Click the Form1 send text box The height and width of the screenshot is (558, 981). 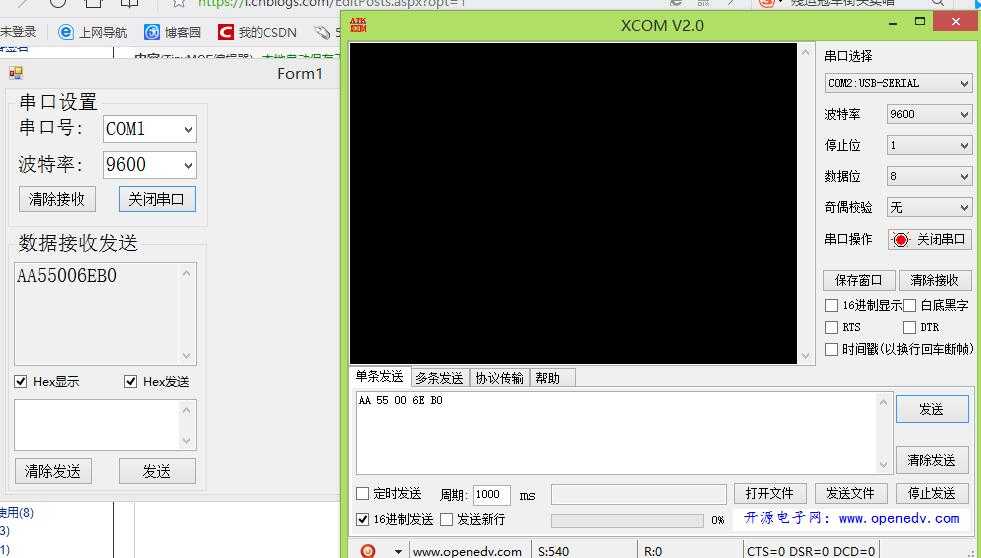point(105,425)
